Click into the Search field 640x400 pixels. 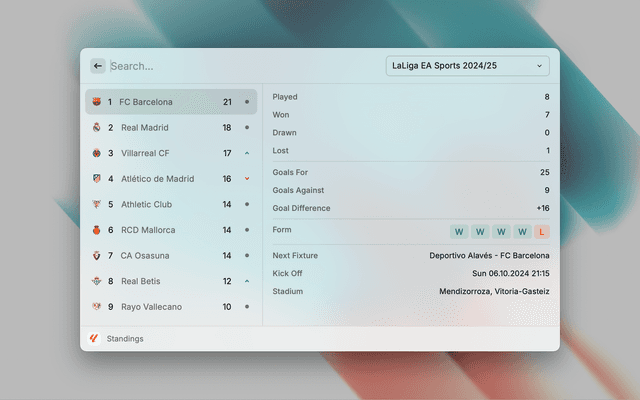click(240, 66)
